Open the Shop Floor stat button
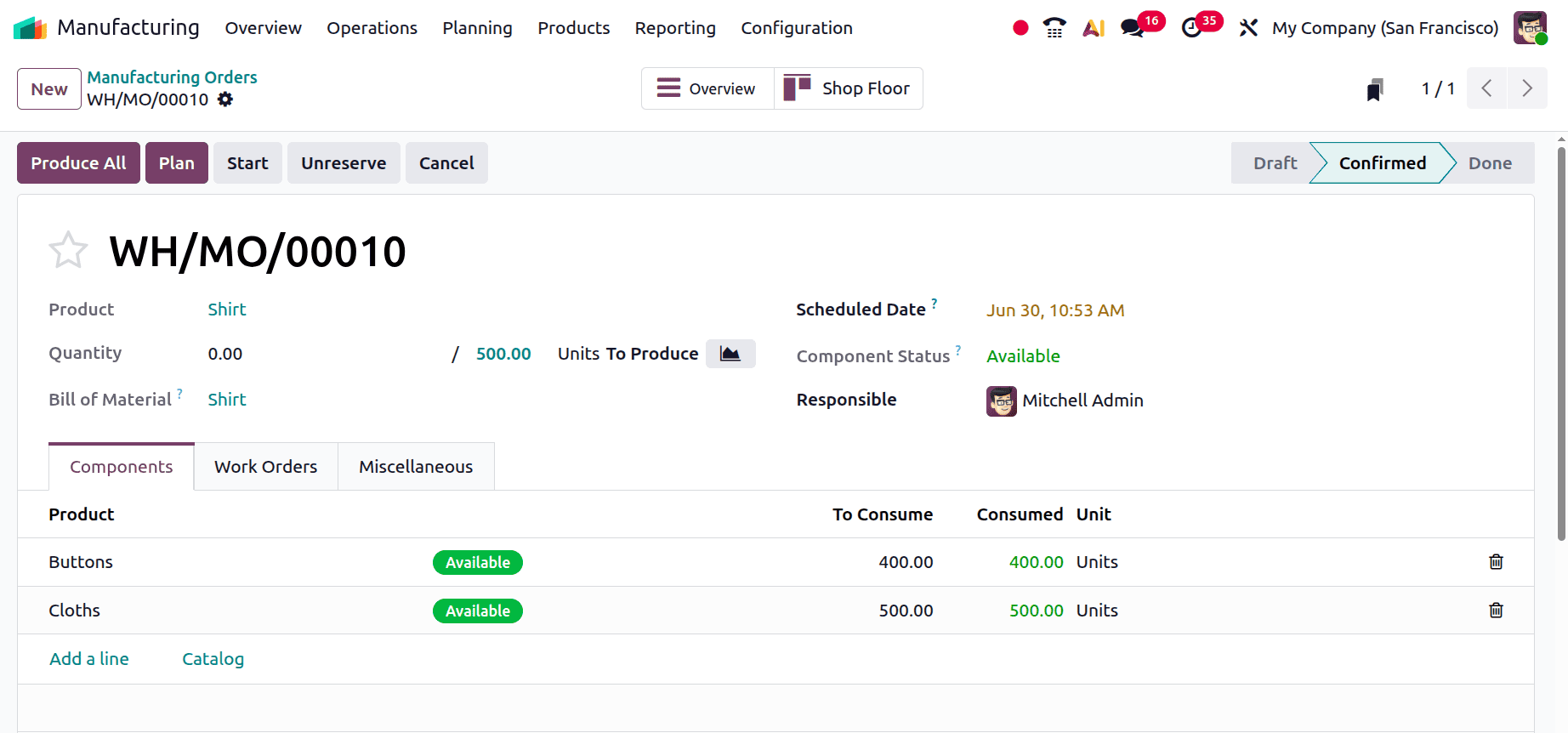This screenshot has height=733, width=1568. tap(848, 88)
